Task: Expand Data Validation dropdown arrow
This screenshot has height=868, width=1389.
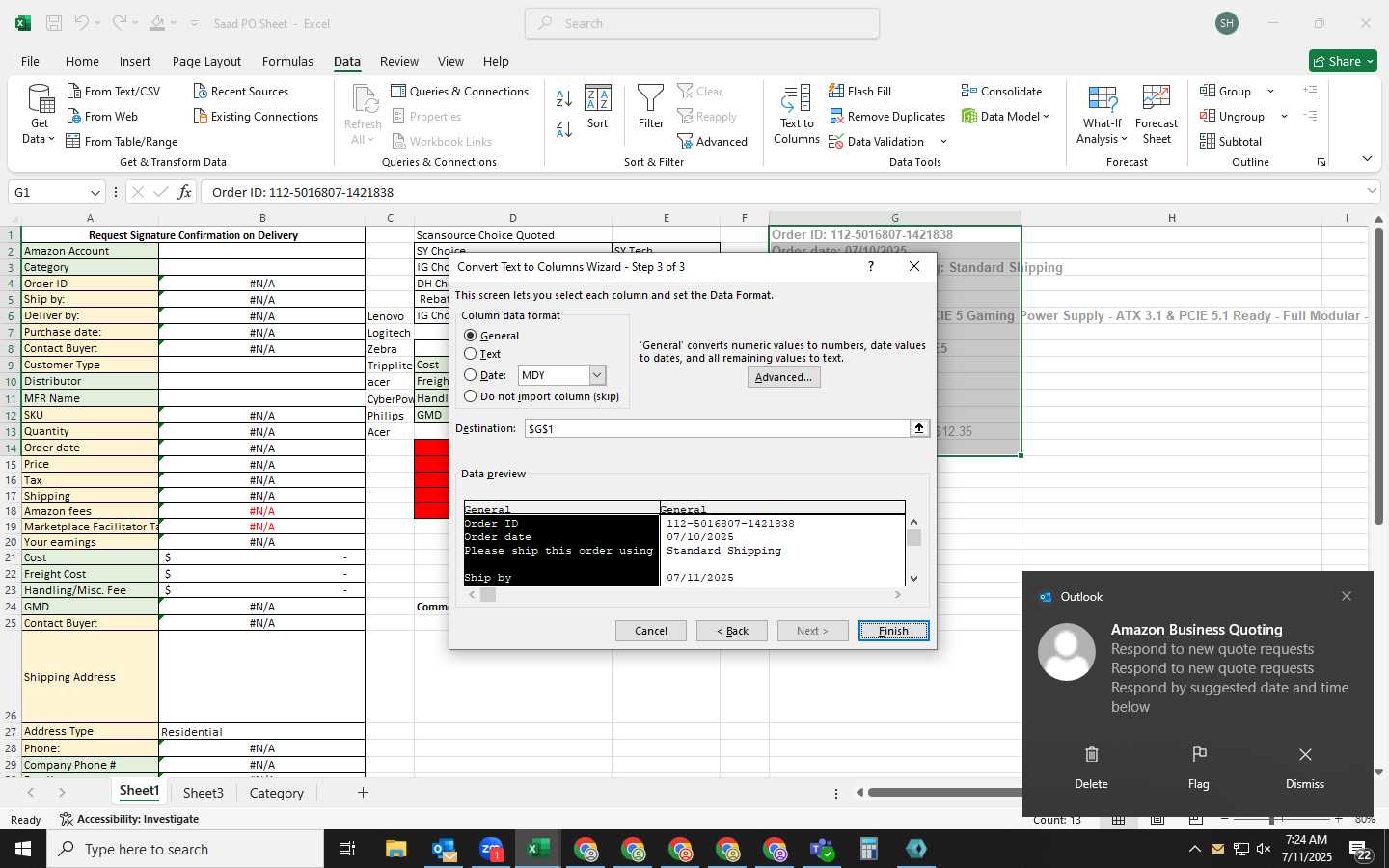Action: tap(943, 141)
